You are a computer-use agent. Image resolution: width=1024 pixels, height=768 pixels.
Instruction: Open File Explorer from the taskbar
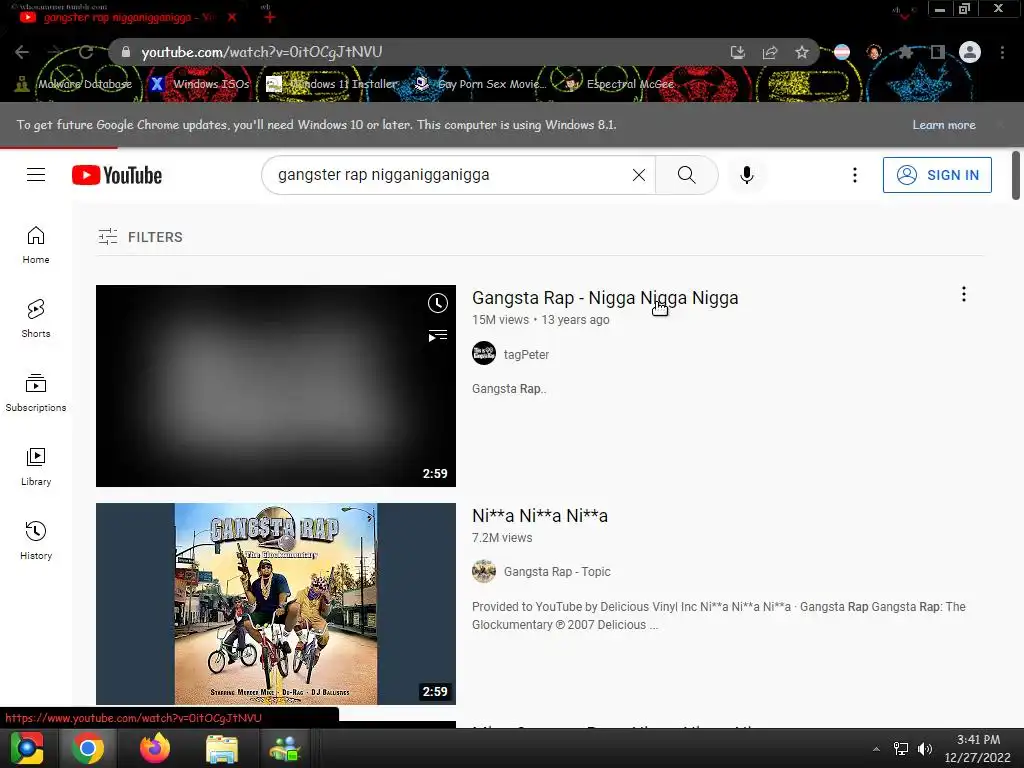coord(222,748)
